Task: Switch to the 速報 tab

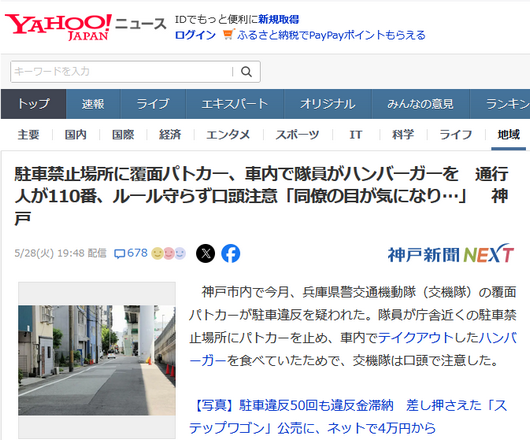Action: click(93, 104)
